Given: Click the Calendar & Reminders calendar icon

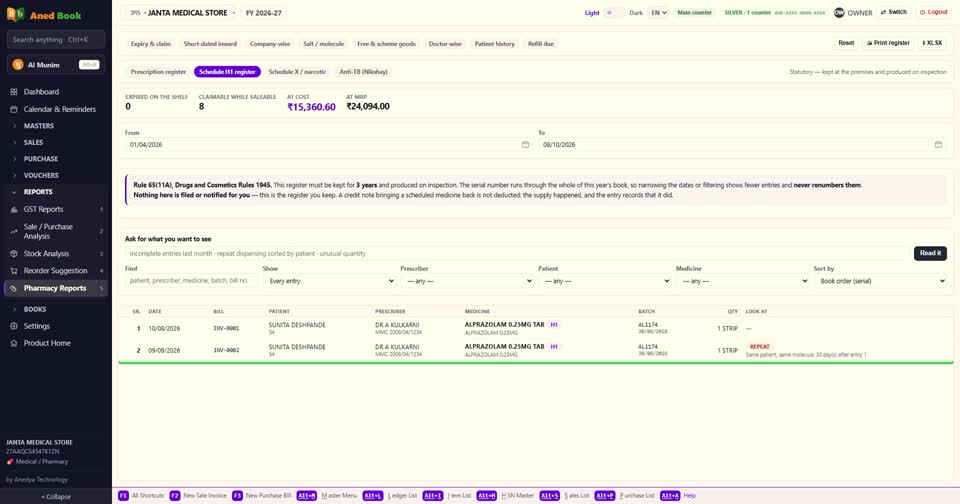Looking at the screenshot, I should [13, 109].
